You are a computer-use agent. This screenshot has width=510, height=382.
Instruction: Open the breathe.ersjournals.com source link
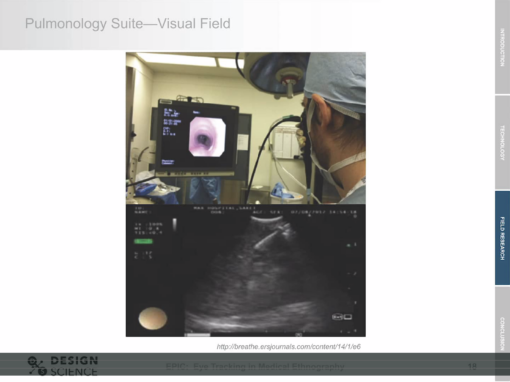289,347
